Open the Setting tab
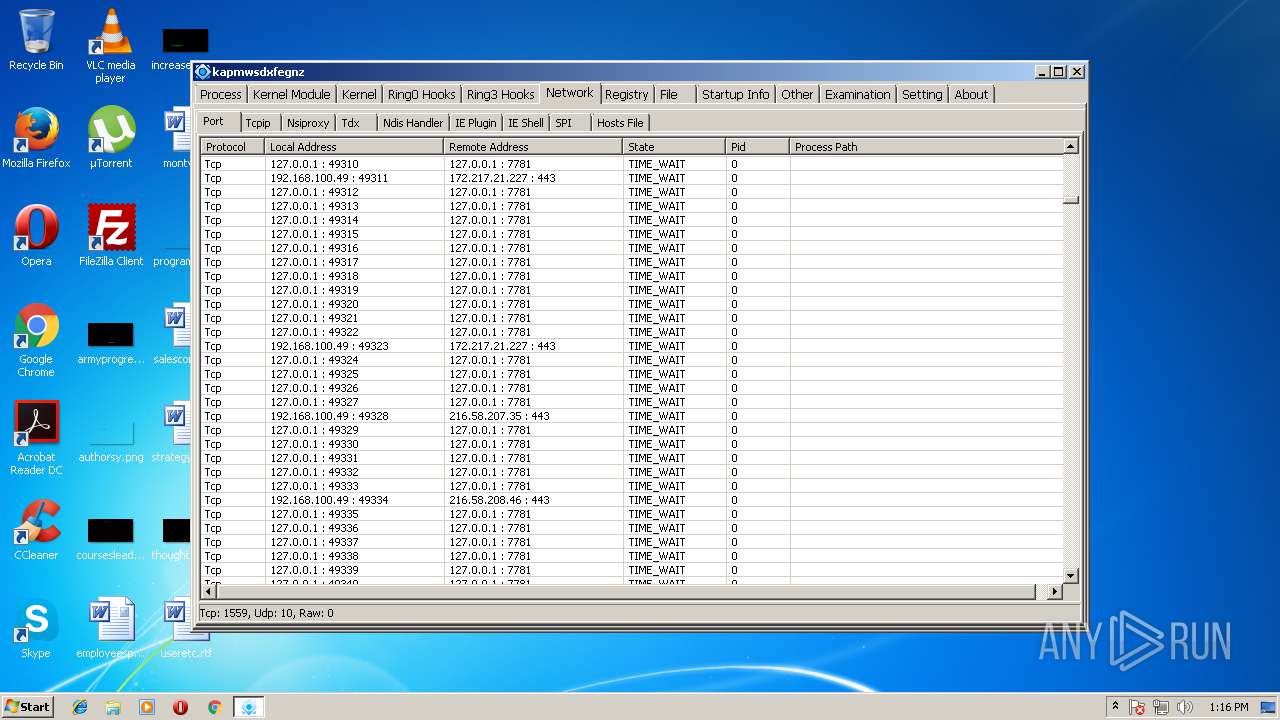1280x720 pixels. pos(922,94)
